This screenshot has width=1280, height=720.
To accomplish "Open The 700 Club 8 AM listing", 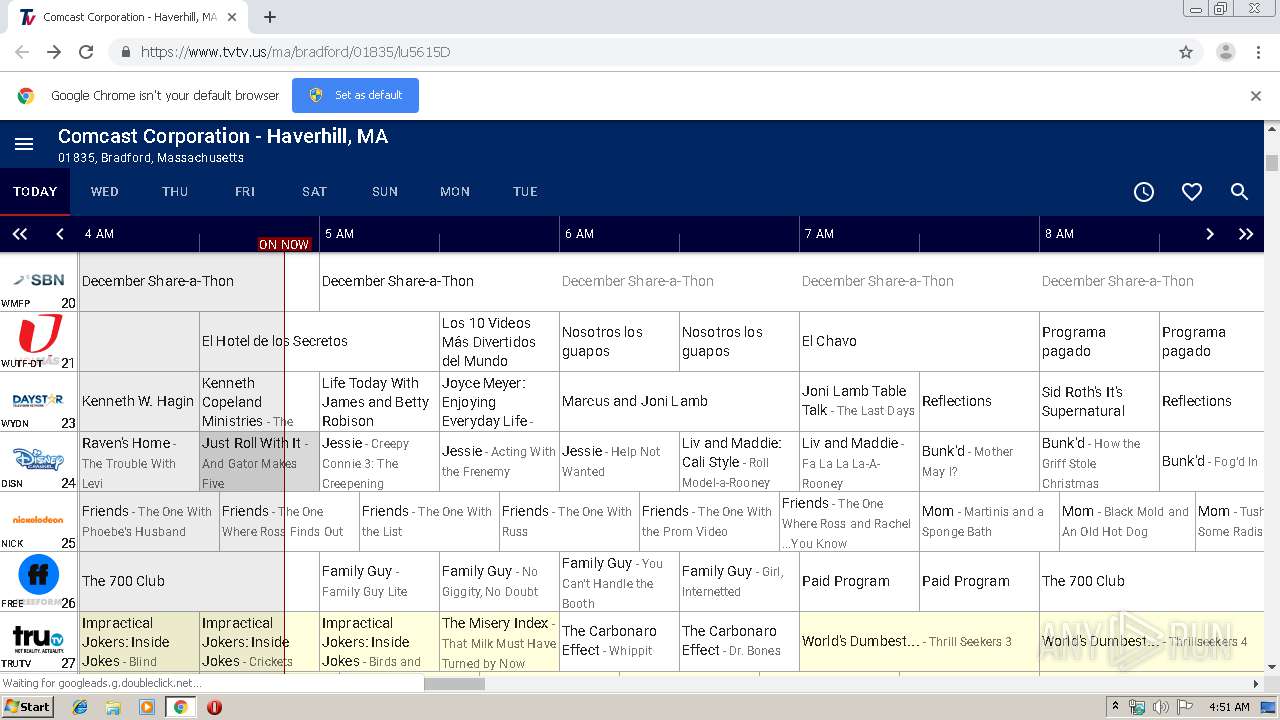I will click(x=1152, y=582).
